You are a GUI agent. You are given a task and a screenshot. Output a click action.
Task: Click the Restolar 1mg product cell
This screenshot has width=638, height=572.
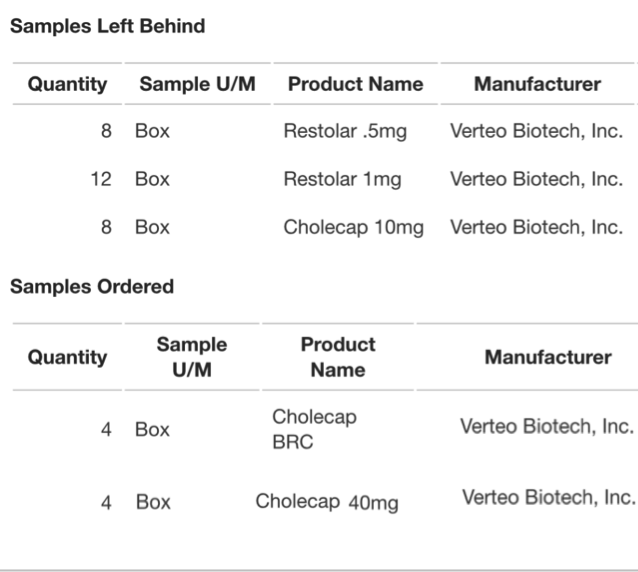click(x=343, y=180)
